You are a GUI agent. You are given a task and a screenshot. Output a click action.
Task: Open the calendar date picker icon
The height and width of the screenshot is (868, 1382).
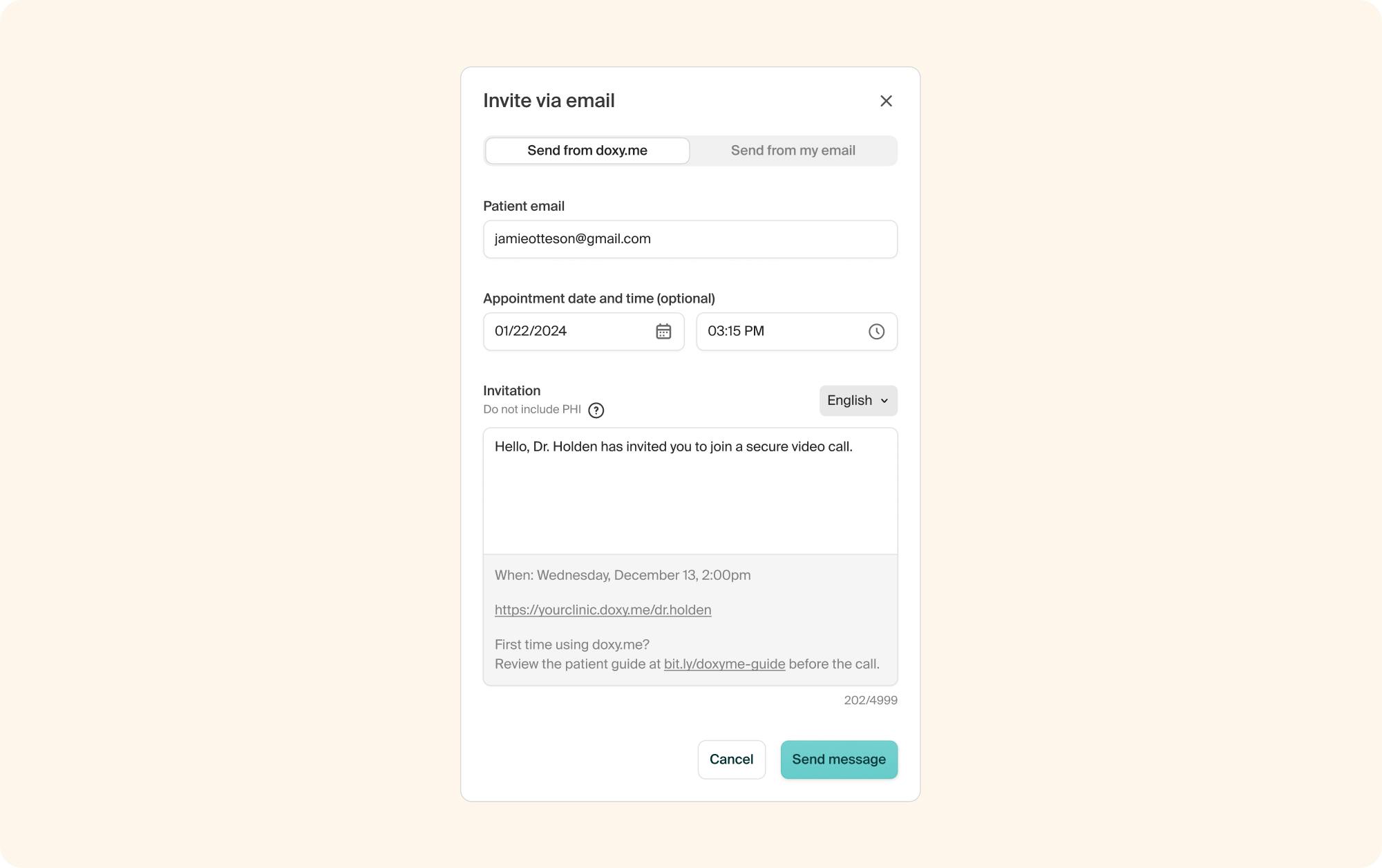[663, 332]
